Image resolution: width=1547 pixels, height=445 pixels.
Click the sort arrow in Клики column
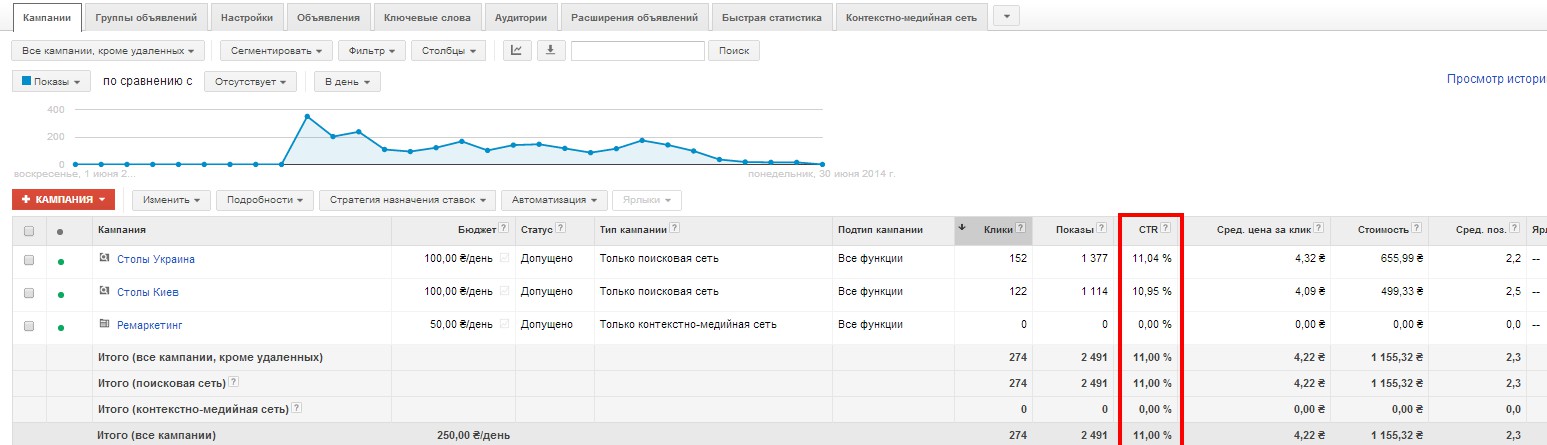pos(962,229)
